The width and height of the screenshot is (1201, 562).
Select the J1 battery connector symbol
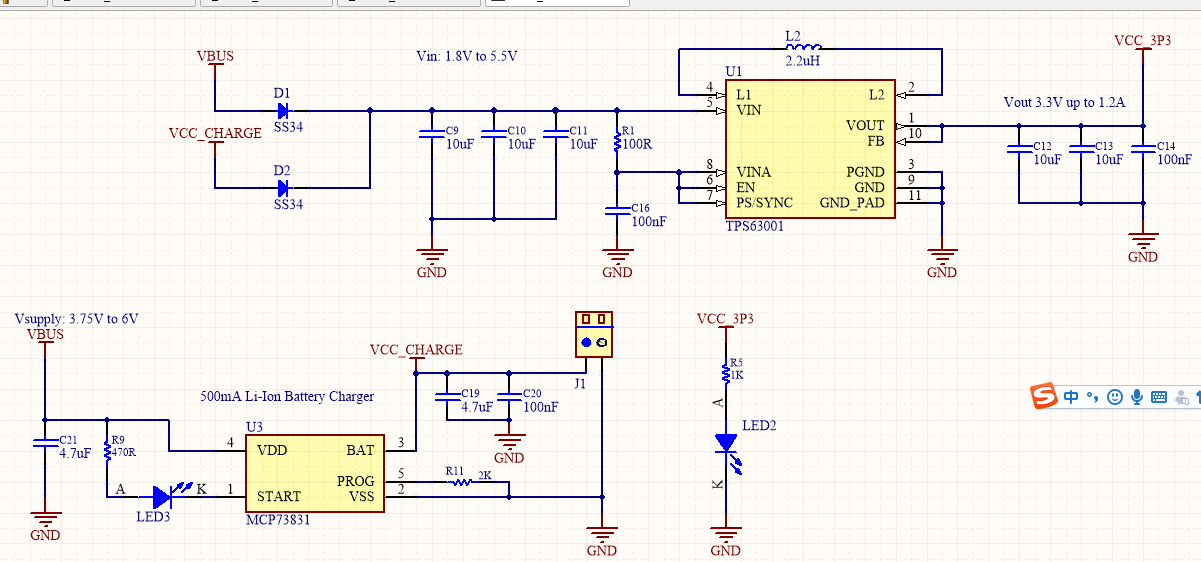tap(594, 335)
